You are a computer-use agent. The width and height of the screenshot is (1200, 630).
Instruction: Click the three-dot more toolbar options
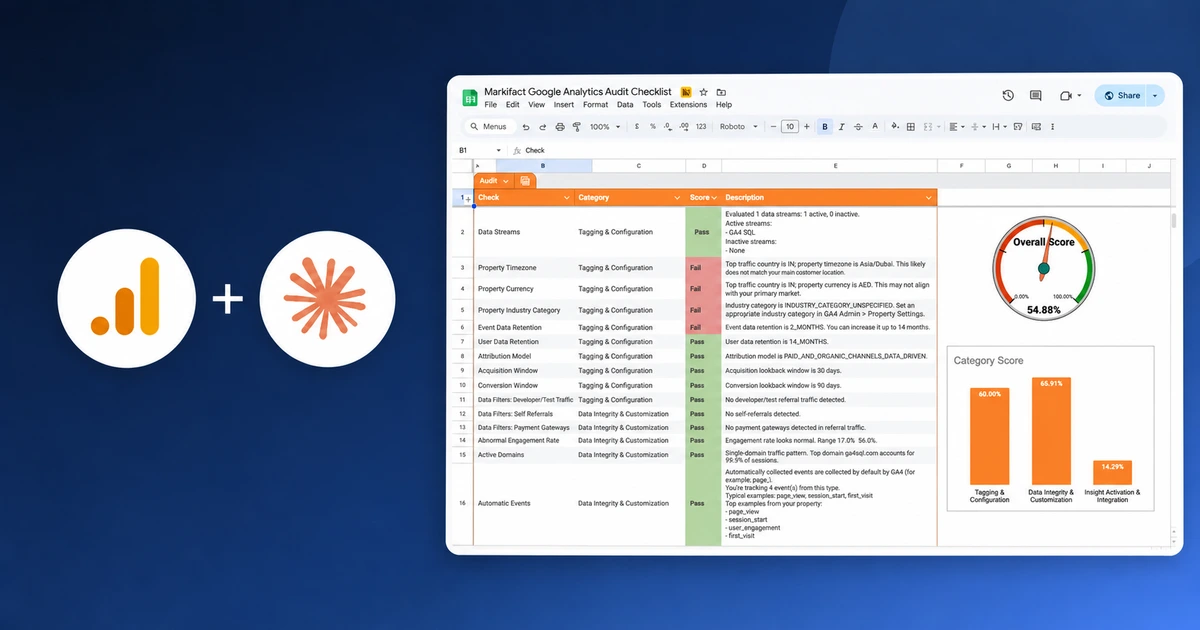click(x=1053, y=127)
